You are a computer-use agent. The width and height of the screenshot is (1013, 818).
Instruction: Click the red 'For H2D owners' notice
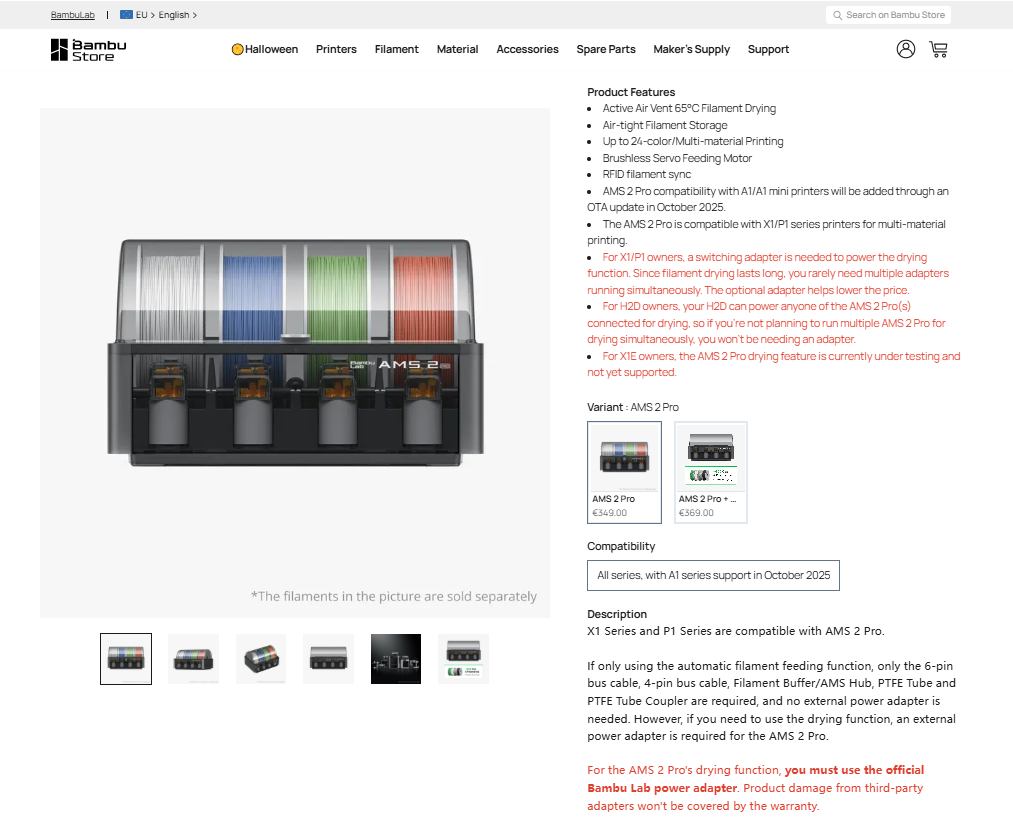coord(766,322)
